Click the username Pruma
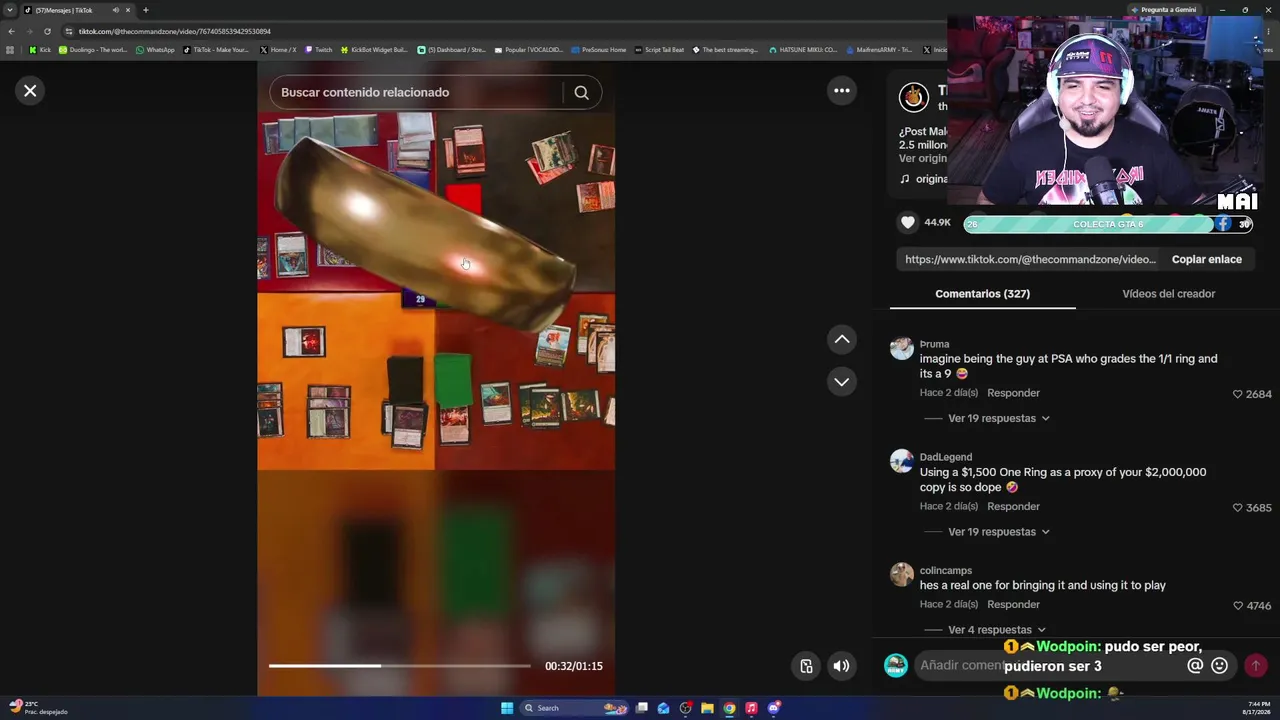 click(934, 344)
